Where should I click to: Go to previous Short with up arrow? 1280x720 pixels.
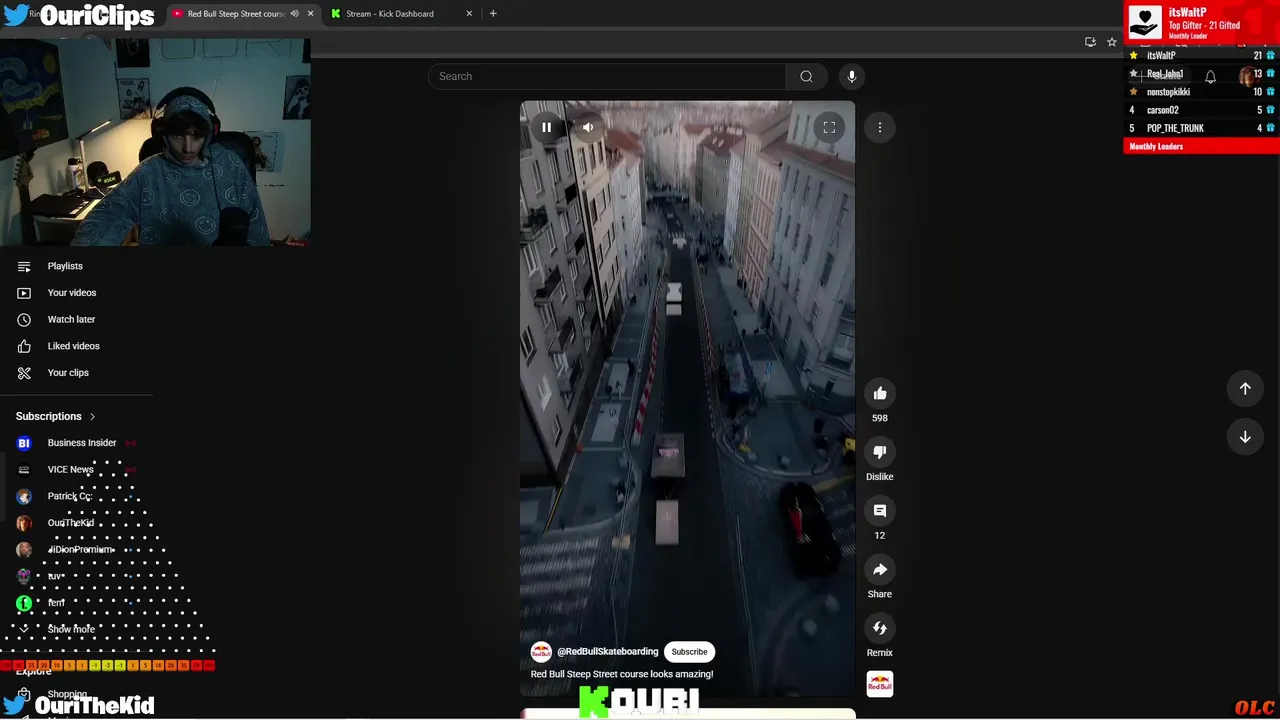(x=1245, y=388)
